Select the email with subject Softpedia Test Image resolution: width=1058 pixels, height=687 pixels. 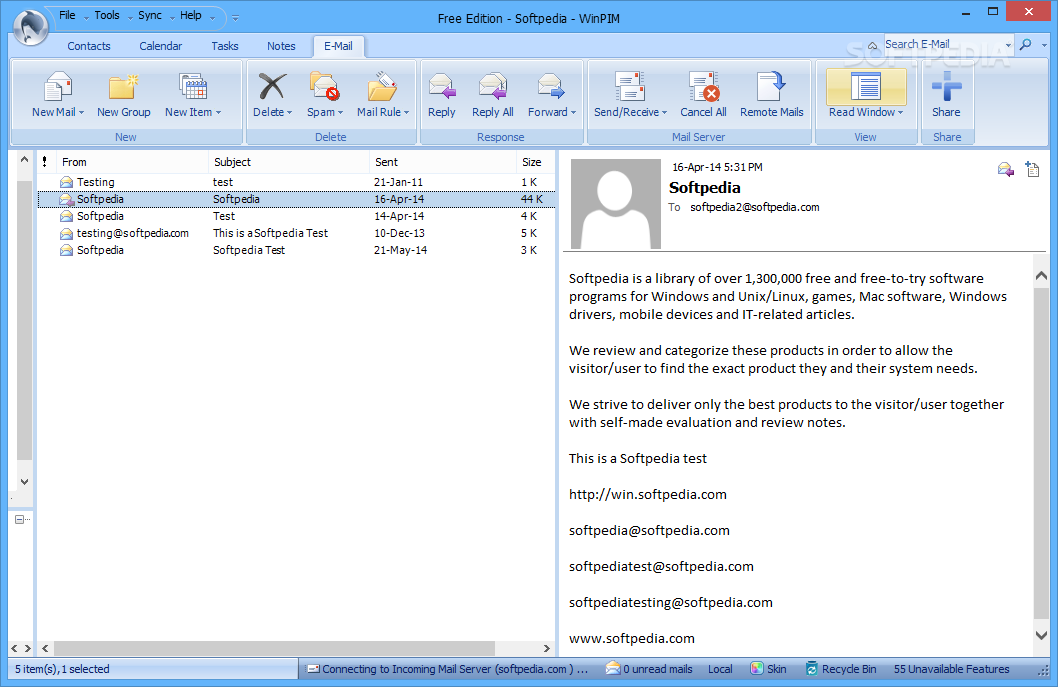coord(297,250)
